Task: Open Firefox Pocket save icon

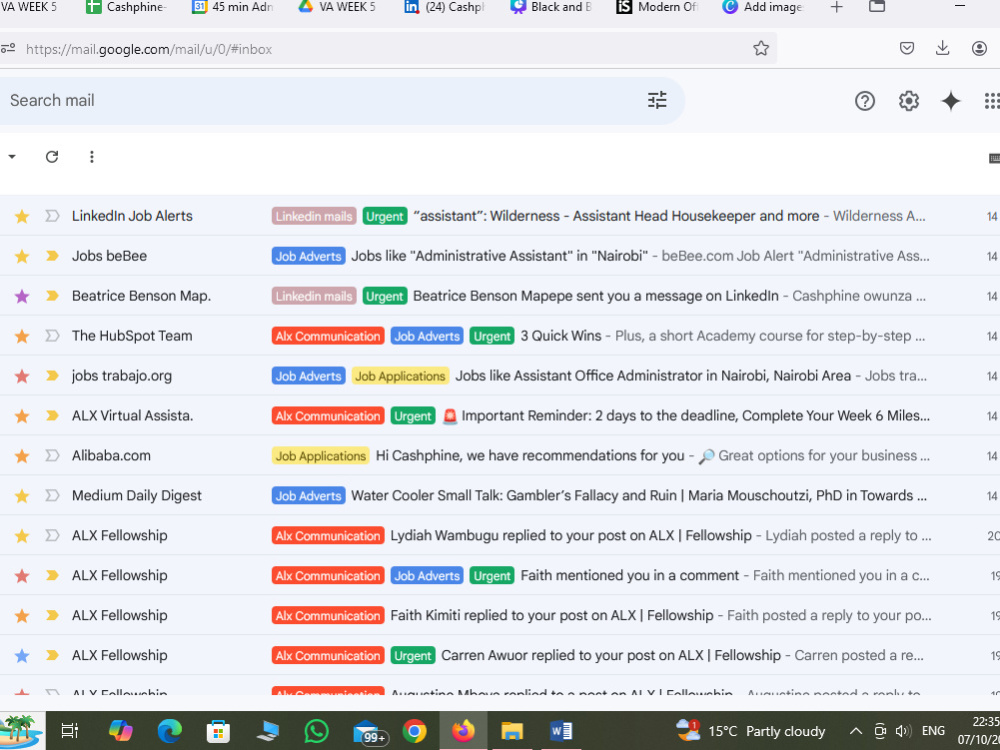Action: [x=907, y=48]
